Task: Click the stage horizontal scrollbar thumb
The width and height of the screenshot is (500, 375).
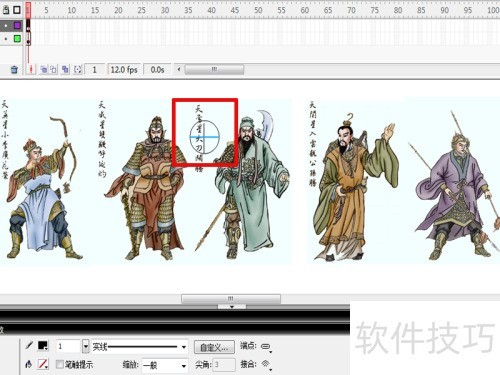Action: pos(231,299)
